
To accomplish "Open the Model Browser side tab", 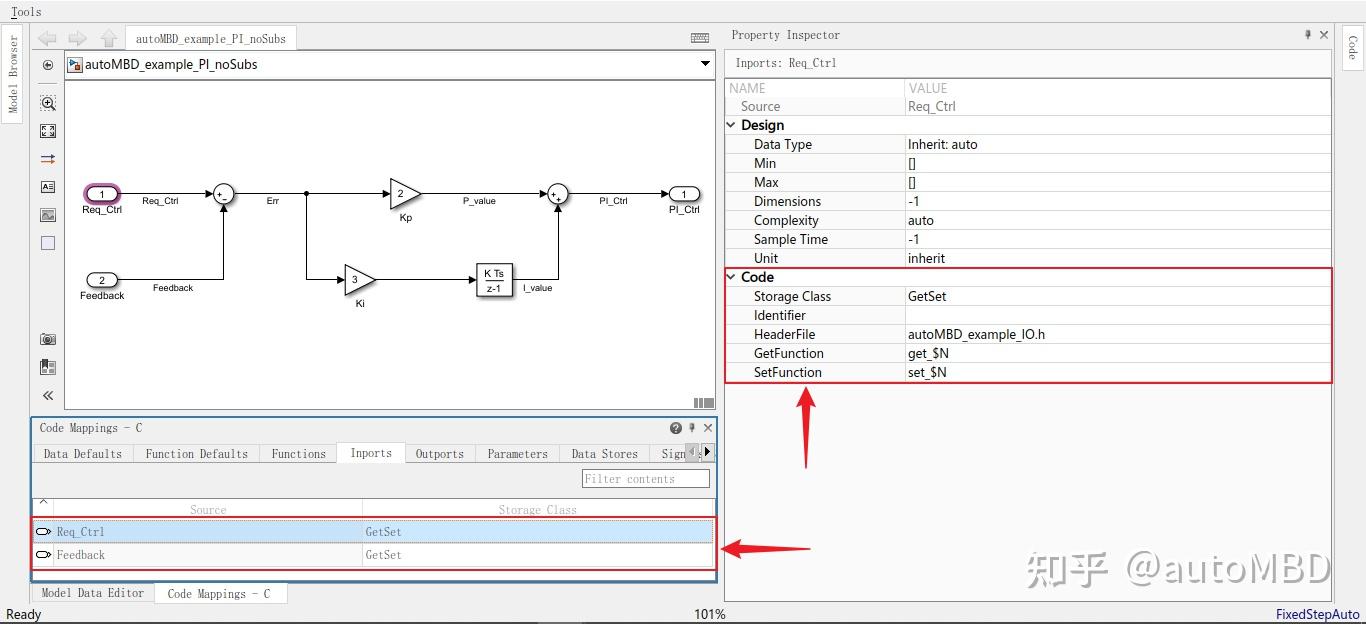I will 13,75.
